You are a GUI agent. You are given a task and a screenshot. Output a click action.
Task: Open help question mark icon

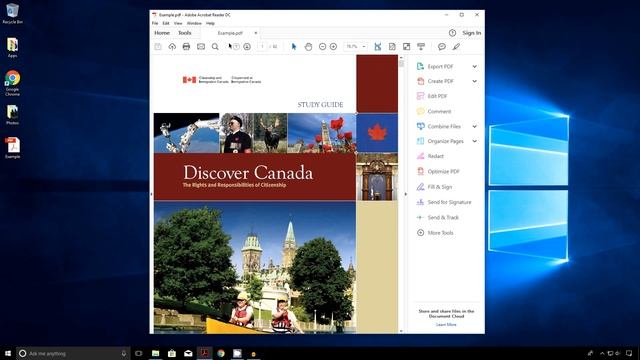(452, 33)
